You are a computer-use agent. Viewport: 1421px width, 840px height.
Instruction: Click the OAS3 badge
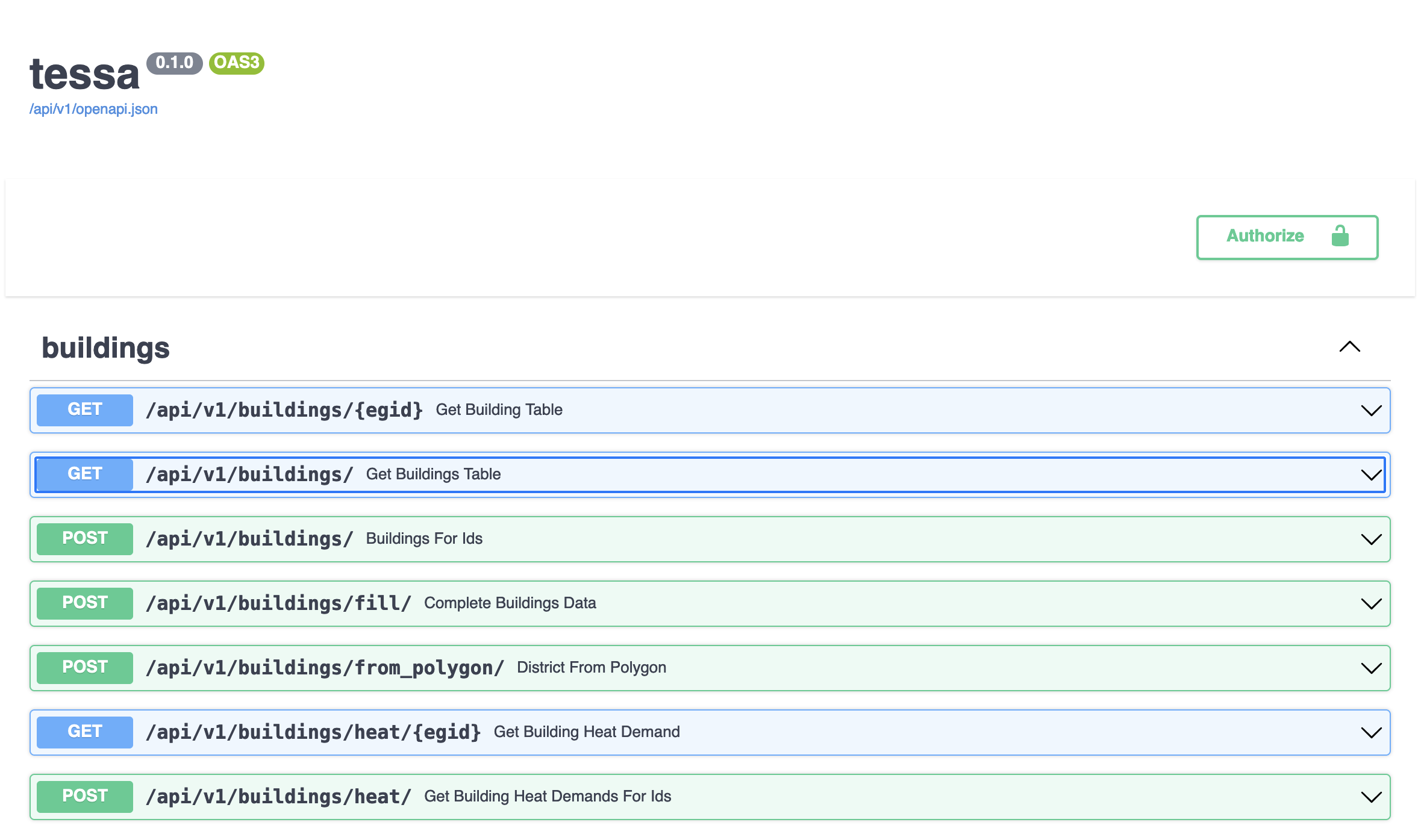pyautogui.click(x=237, y=63)
